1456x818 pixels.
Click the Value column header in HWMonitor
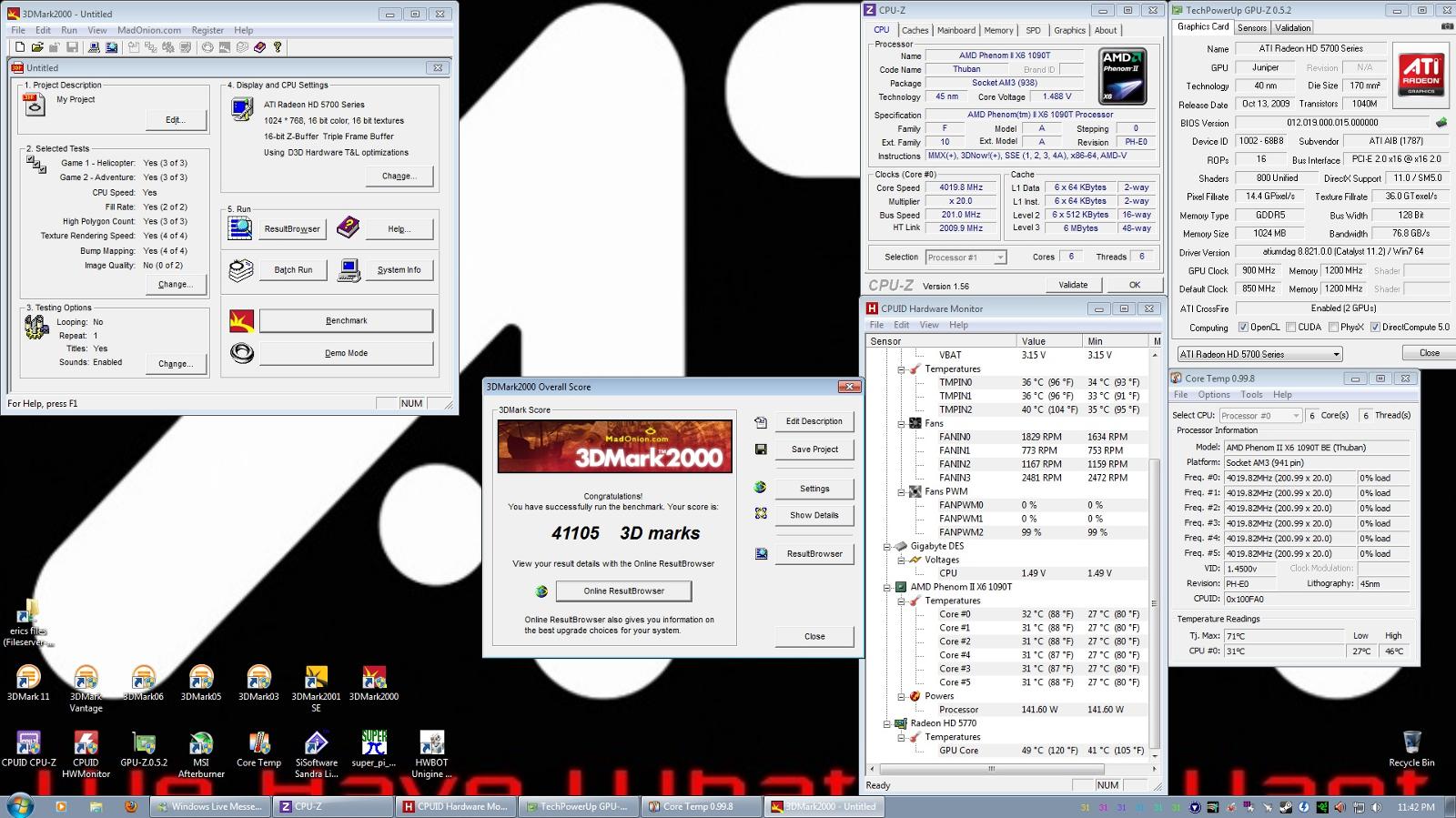pyautogui.click(x=1049, y=341)
